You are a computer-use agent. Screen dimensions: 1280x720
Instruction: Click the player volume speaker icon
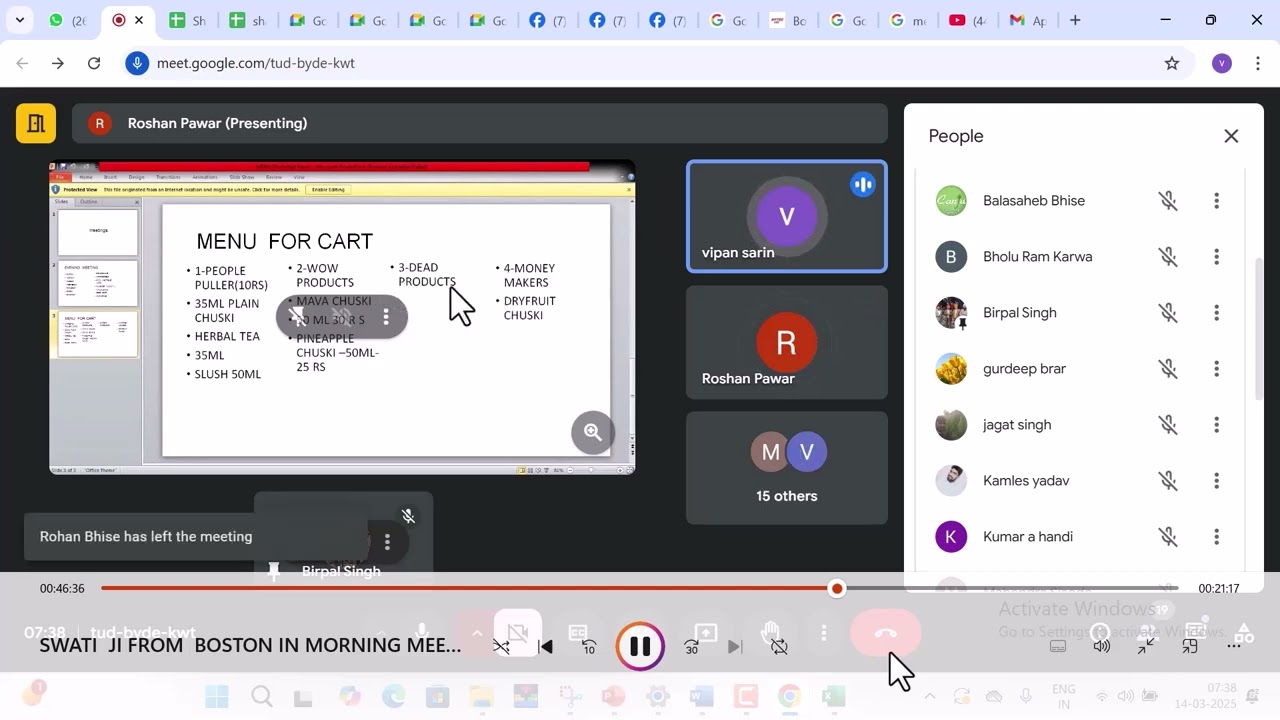click(x=1102, y=646)
